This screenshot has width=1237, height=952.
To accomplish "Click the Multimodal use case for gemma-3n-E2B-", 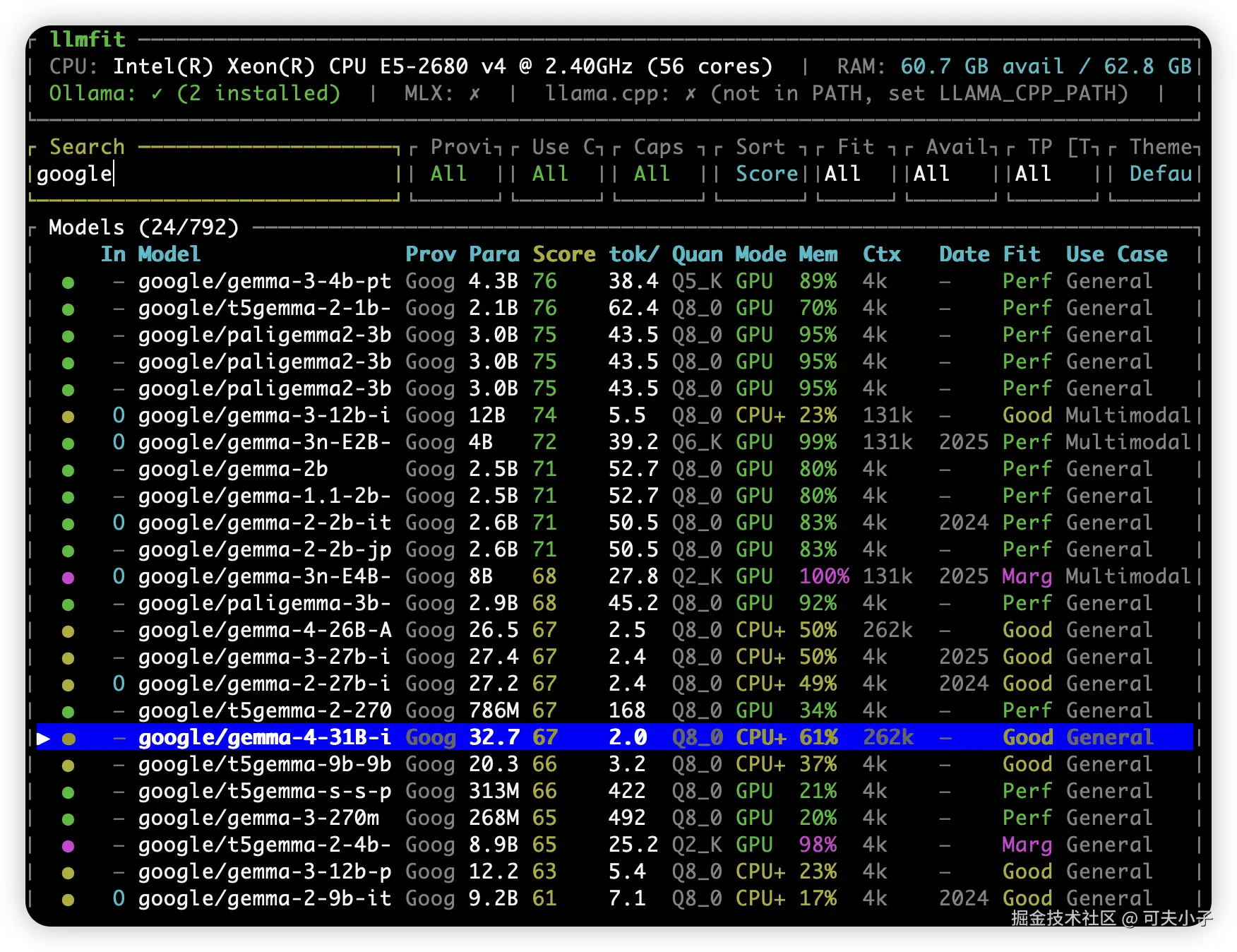I will pyautogui.click(x=1128, y=442).
